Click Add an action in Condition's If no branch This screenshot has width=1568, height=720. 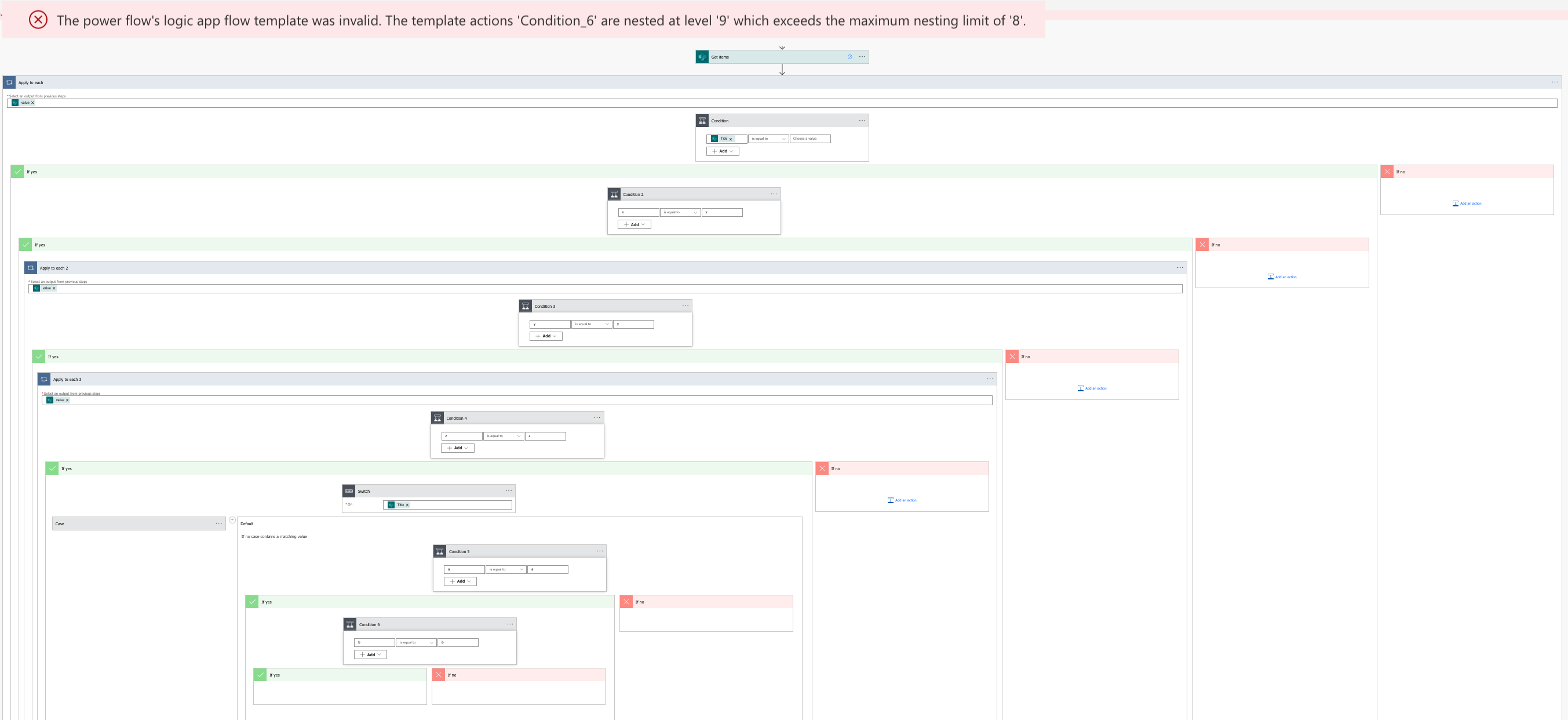1467,203
